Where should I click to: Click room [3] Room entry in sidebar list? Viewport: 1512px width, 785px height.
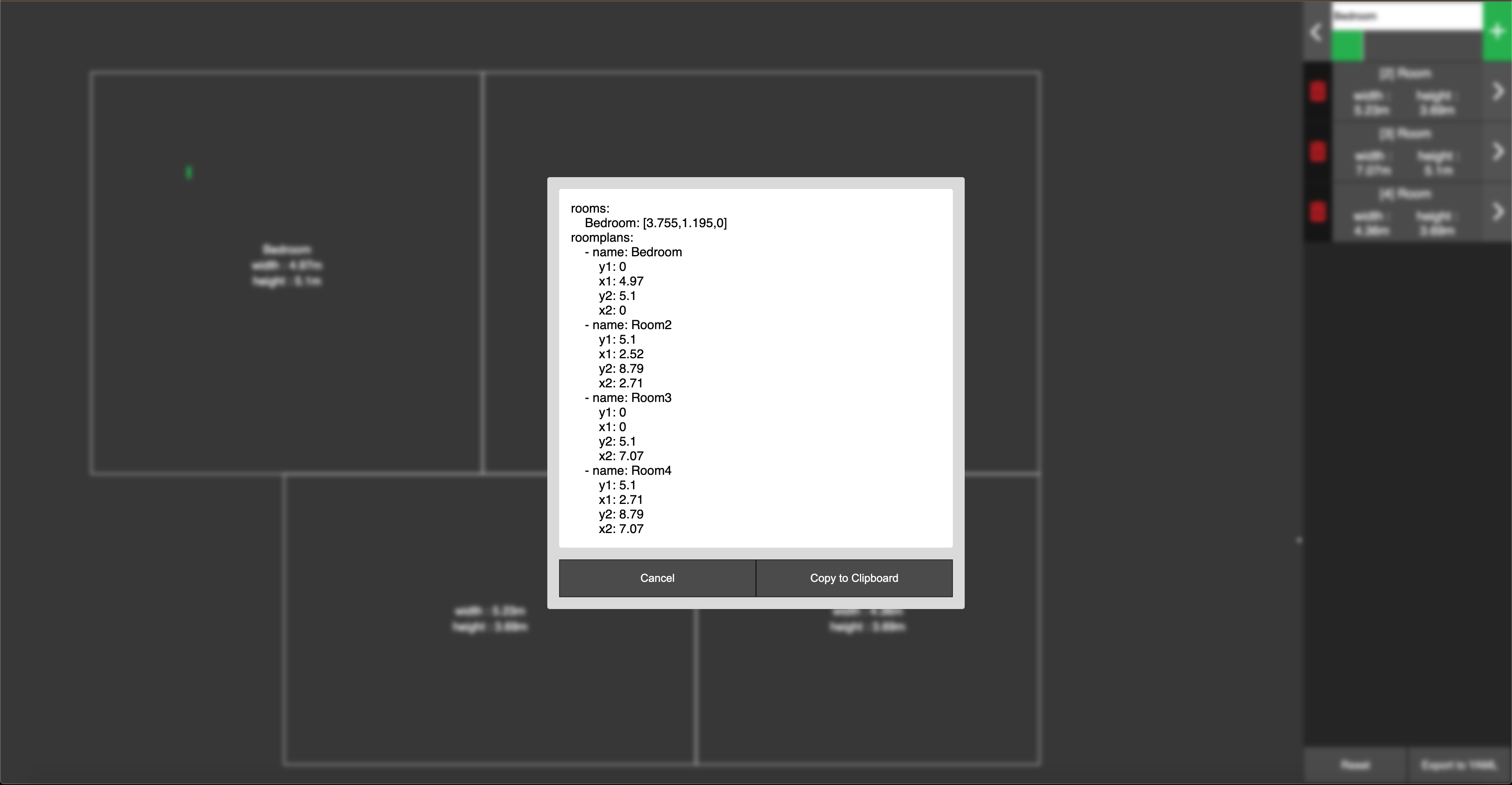click(x=1406, y=152)
